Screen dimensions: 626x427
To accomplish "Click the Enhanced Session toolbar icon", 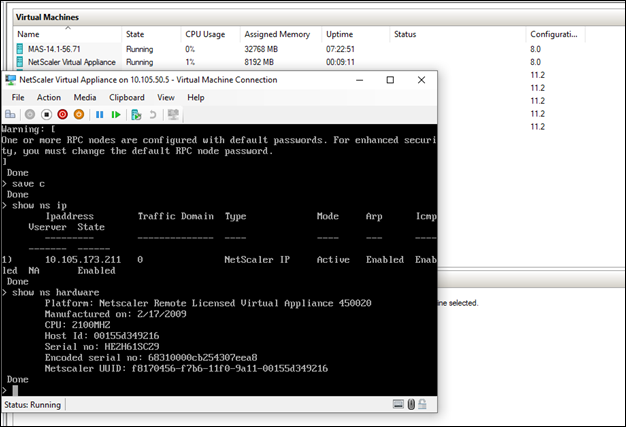I will coord(173,115).
